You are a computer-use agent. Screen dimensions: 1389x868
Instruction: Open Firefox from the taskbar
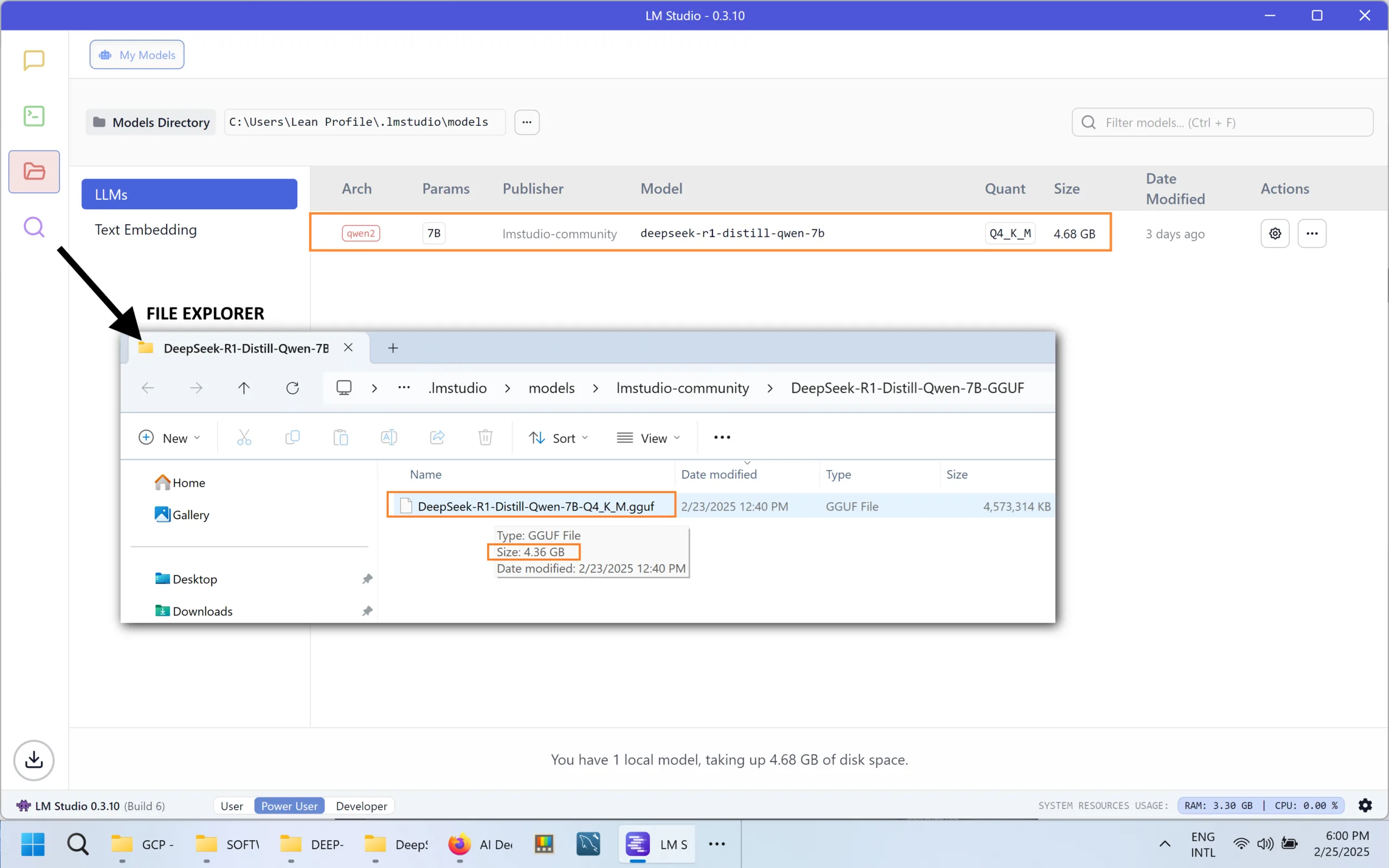[459, 844]
